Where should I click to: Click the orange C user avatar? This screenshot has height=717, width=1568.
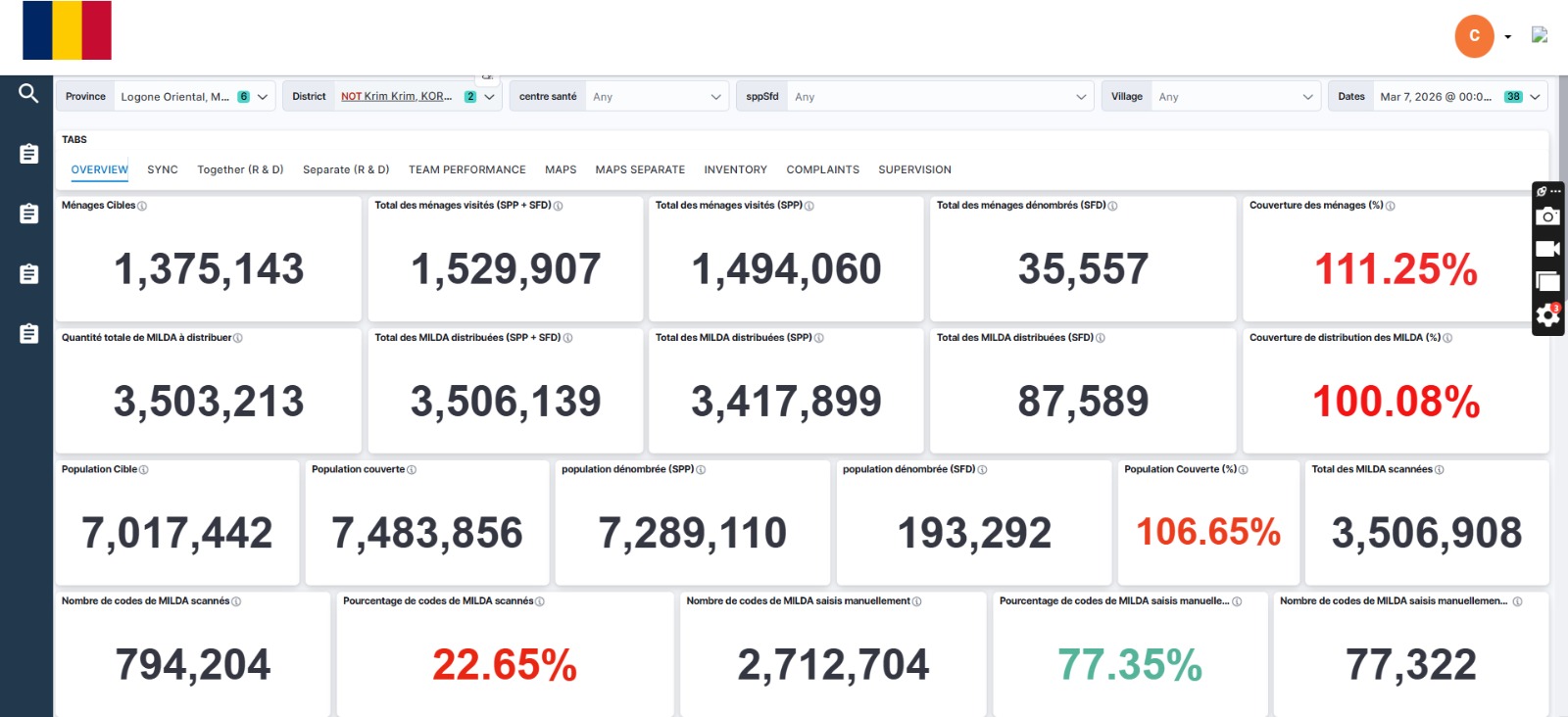(x=1474, y=36)
